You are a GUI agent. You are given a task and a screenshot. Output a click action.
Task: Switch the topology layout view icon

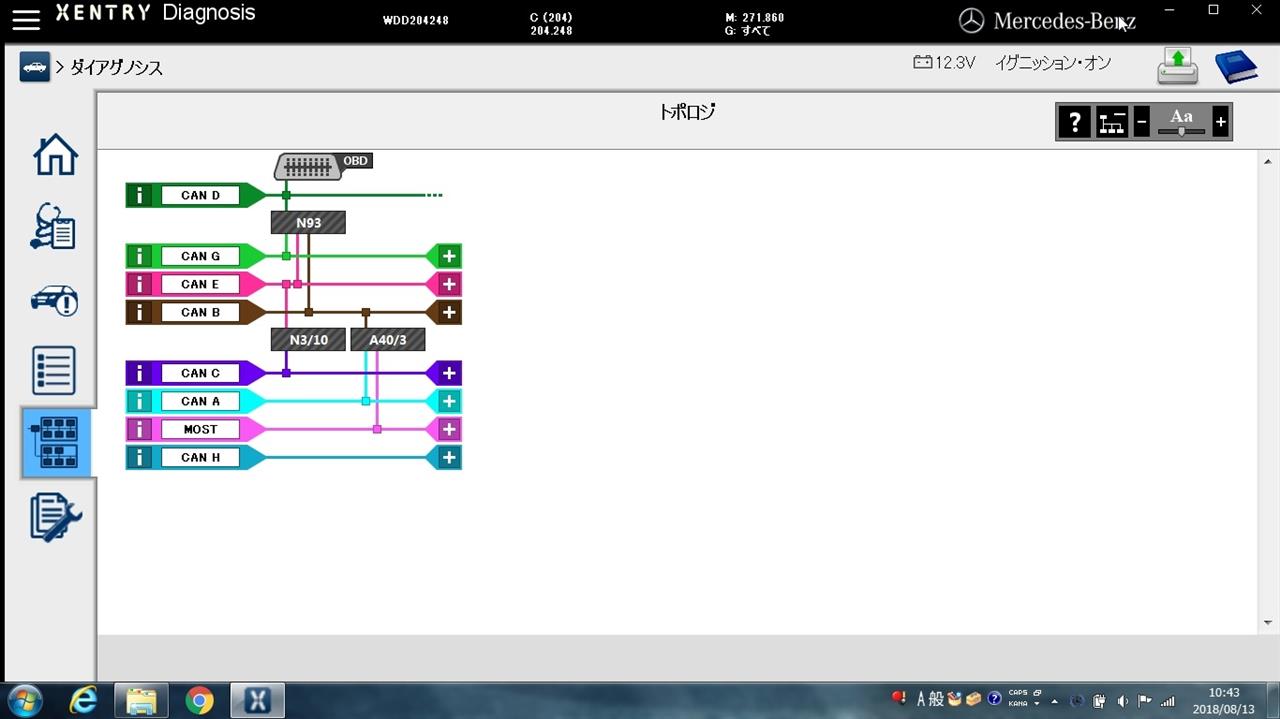click(1112, 122)
